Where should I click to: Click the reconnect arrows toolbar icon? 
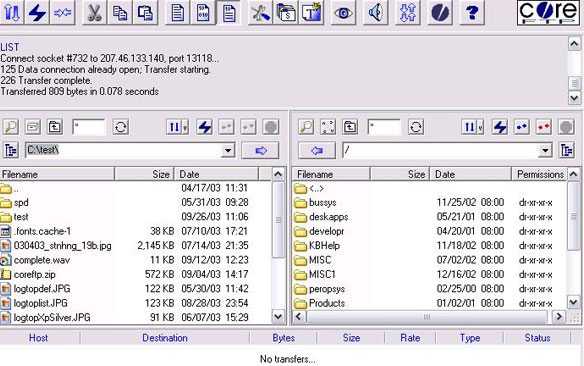62,13
